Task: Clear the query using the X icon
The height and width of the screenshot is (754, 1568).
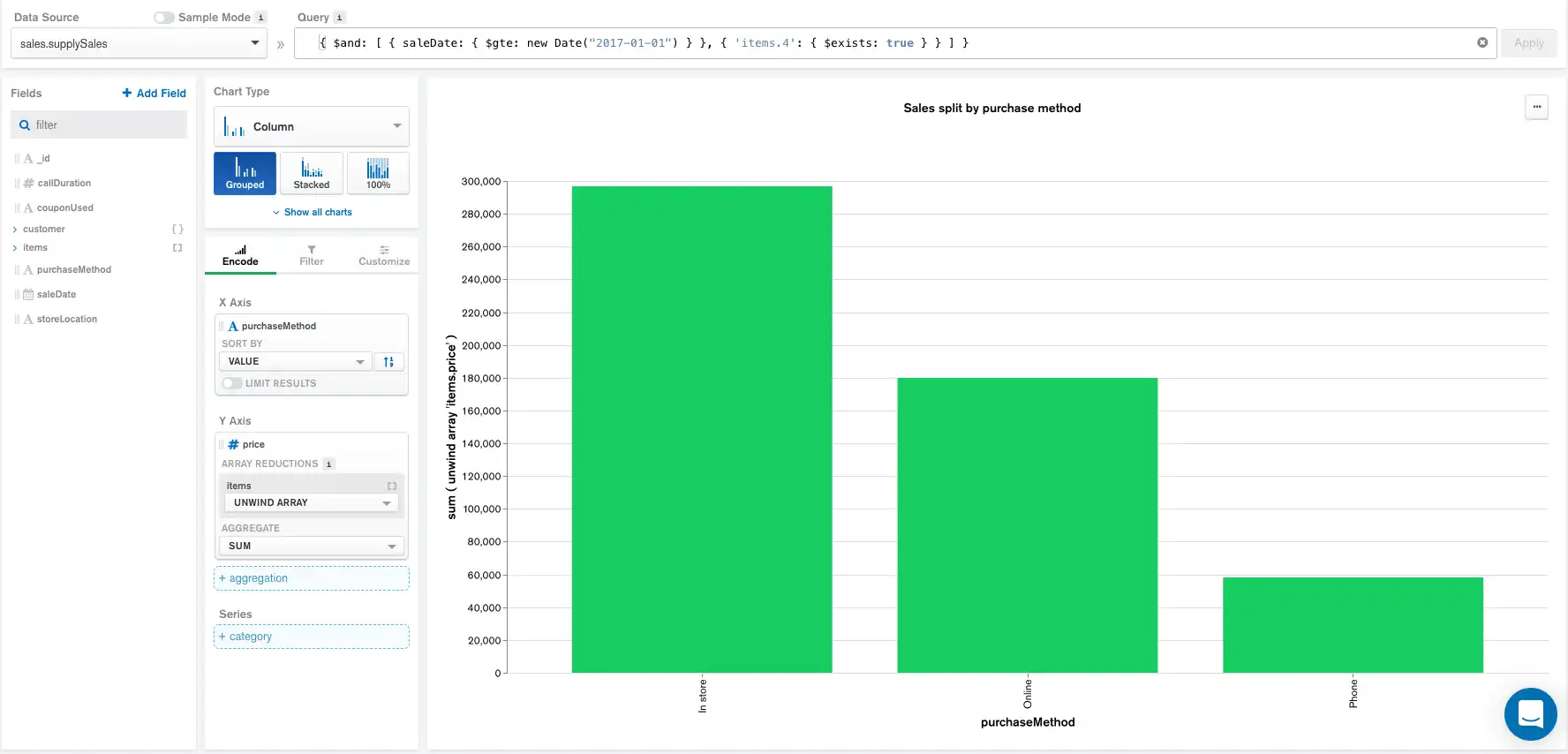Action: [1482, 42]
